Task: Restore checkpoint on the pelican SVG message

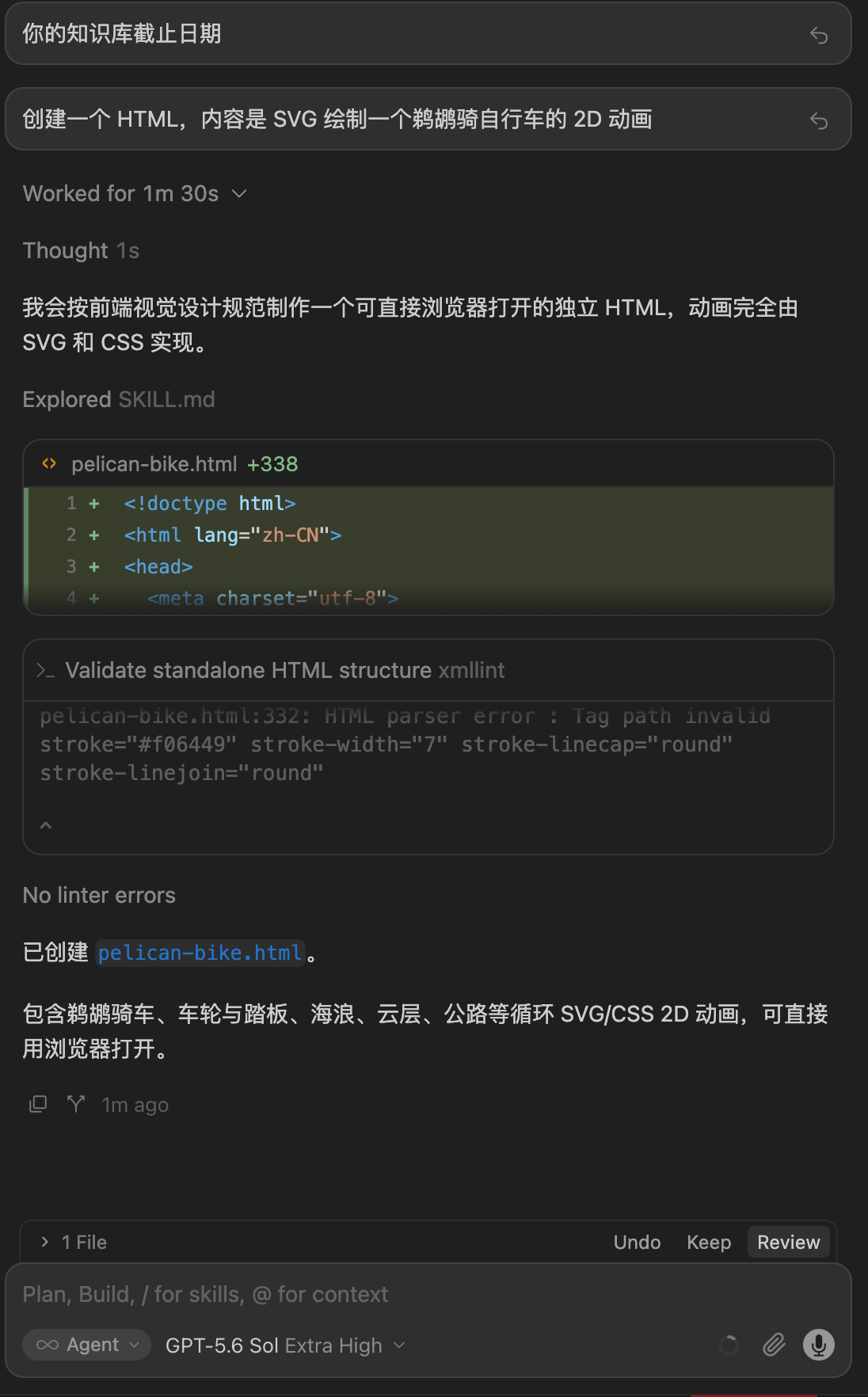Action: 819,120
